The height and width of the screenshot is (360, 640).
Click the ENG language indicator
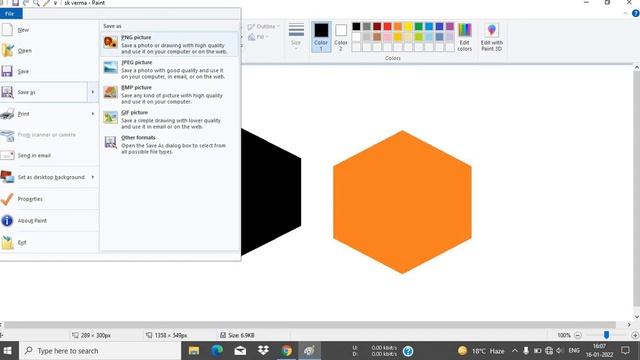574,351
